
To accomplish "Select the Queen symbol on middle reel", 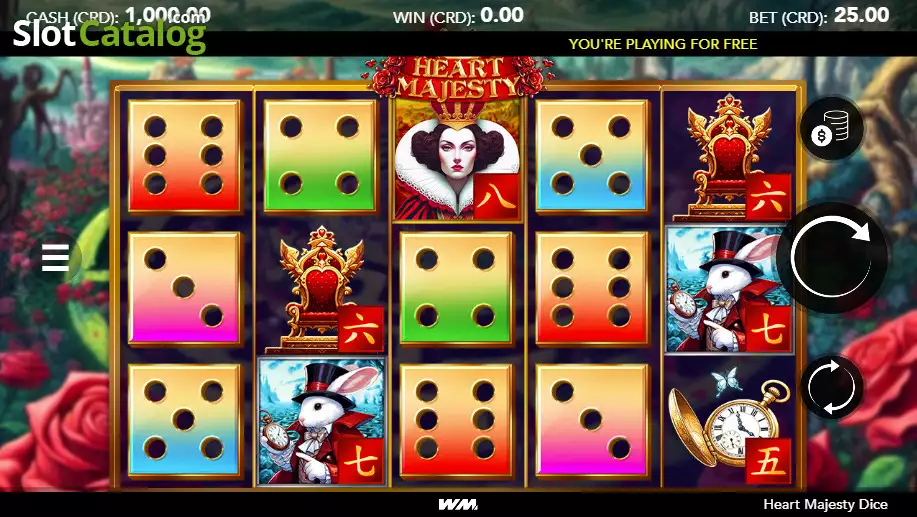I will point(457,160).
